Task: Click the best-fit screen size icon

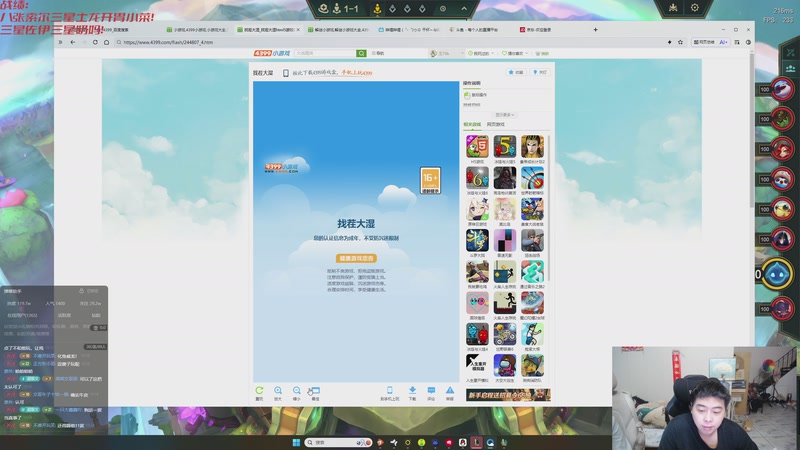Action: coord(315,391)
